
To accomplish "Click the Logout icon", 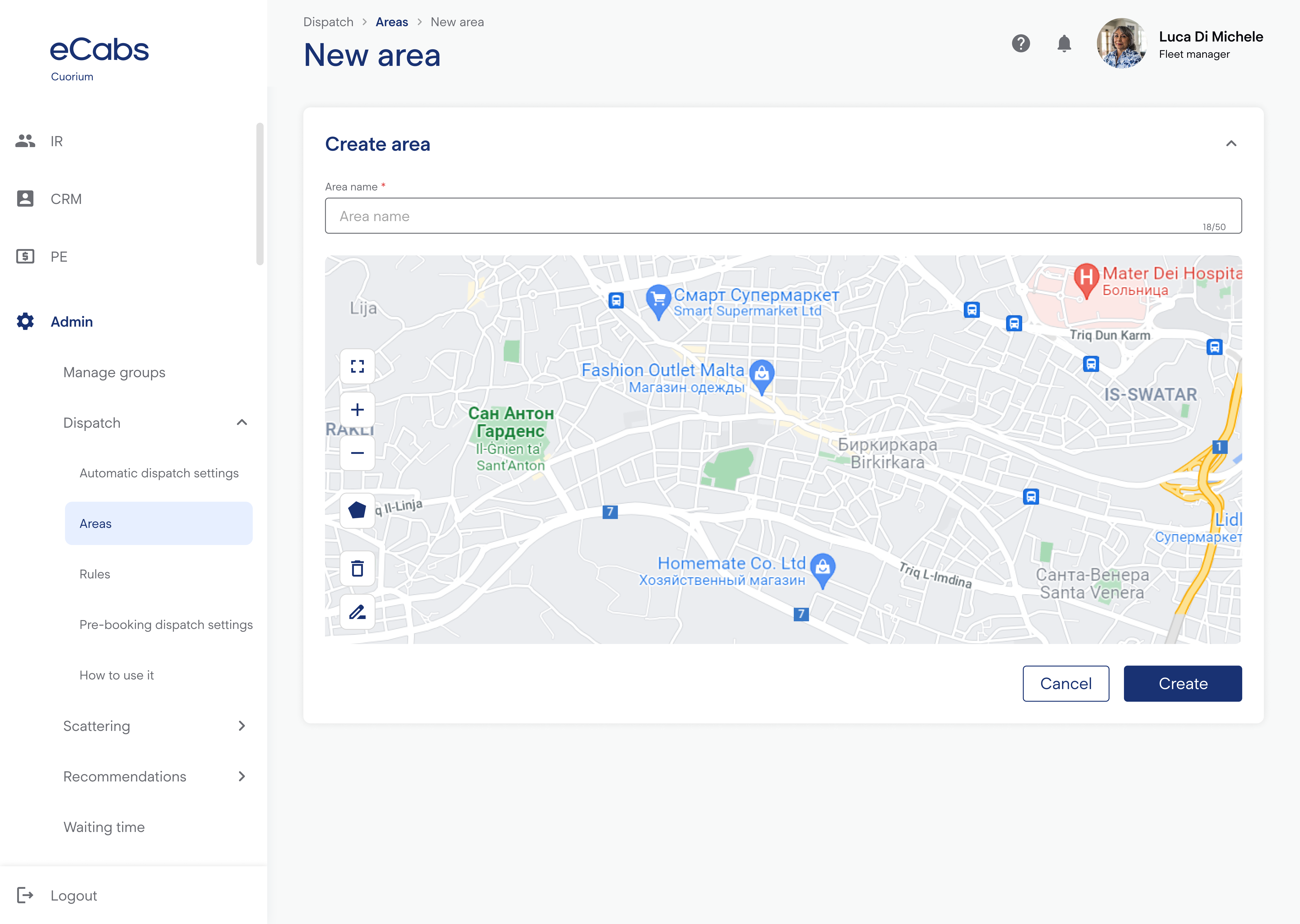I will pos(25,895).
